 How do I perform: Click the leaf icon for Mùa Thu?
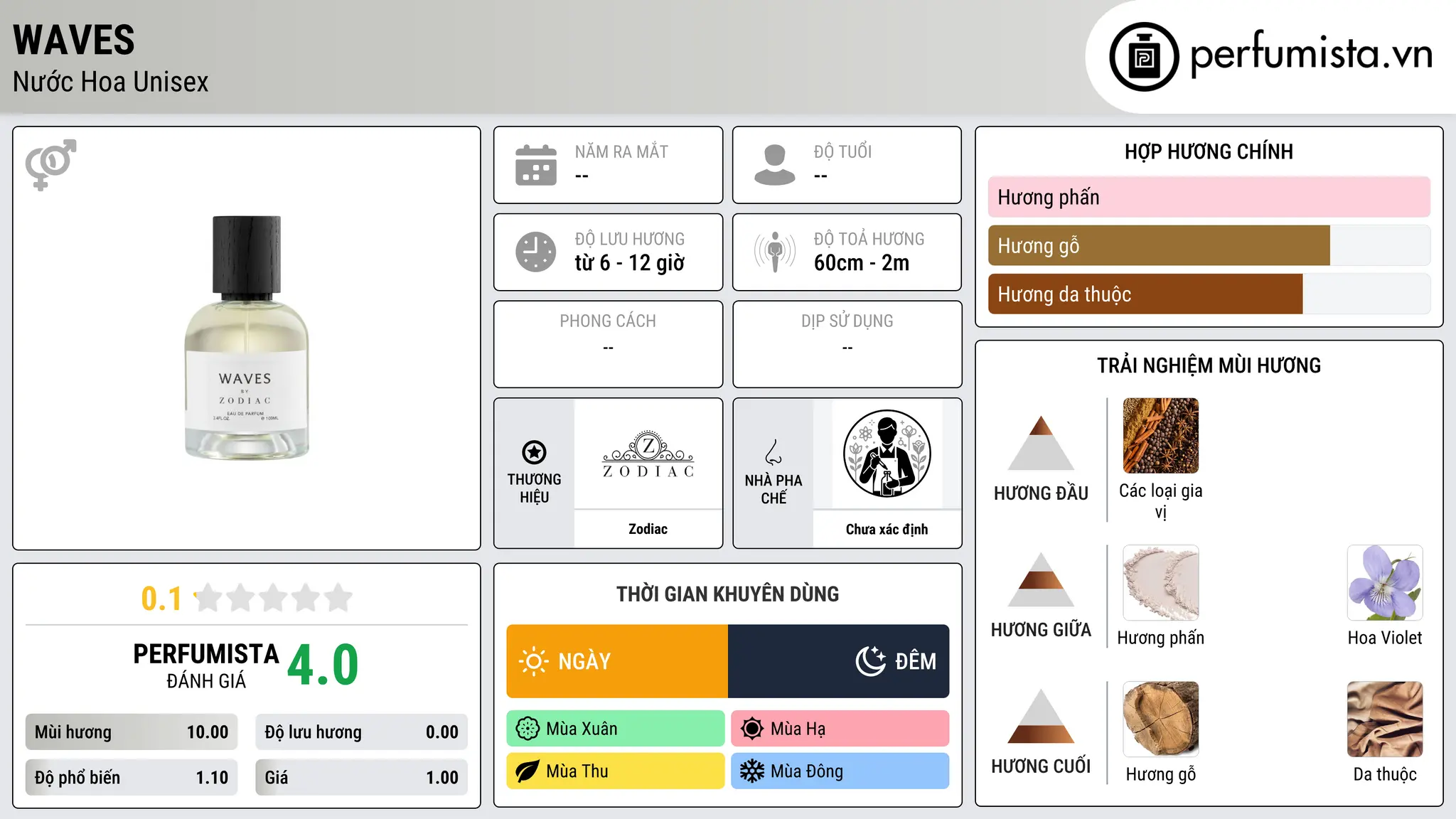pos(528,771)
